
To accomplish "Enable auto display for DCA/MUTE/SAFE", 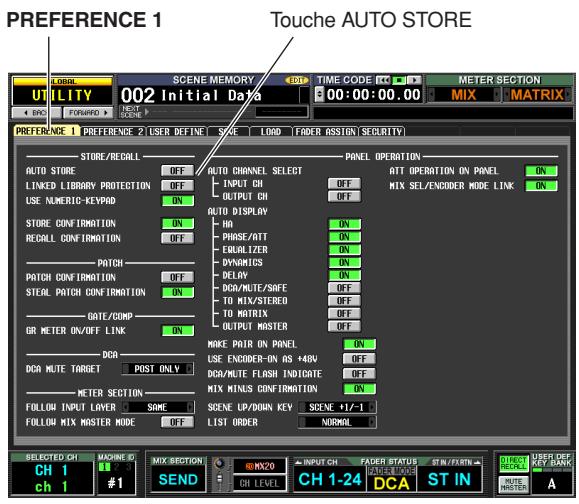I will tap(344, 288).
